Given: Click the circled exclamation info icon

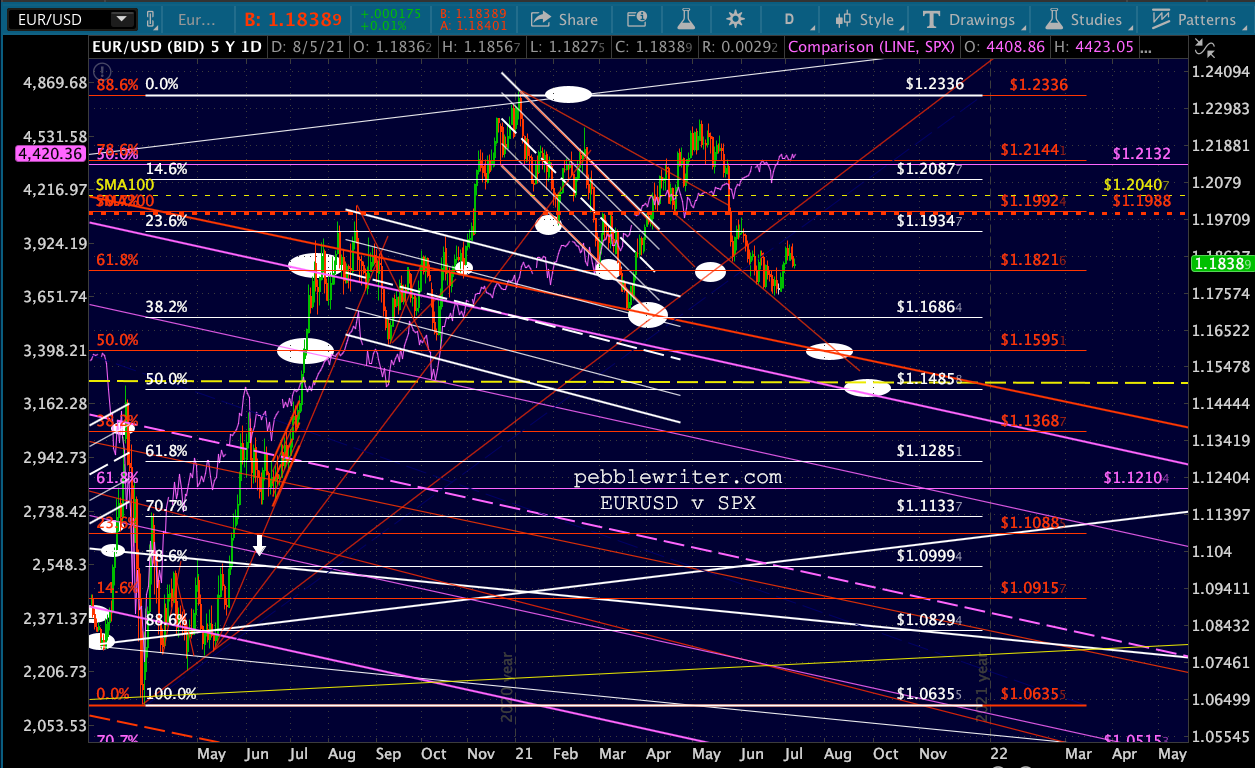Looking at the screenshot, I should [x=102, y=70].
